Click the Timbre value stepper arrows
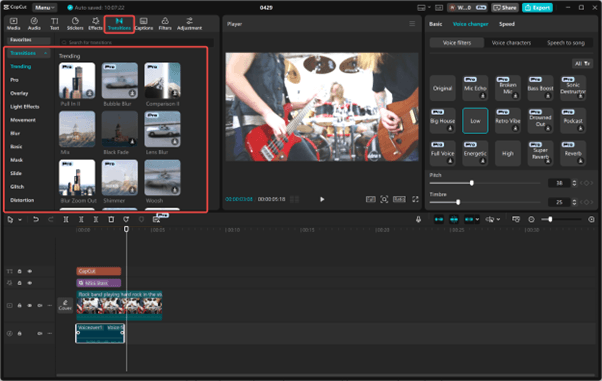Viewport: 602px width, 381px height. [574, 202]
